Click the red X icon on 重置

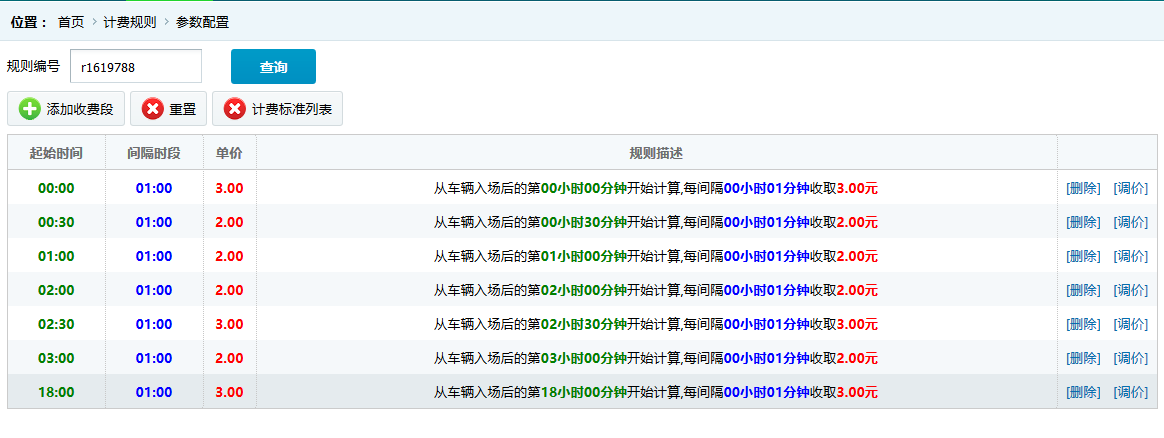click(x=153, y=109)
